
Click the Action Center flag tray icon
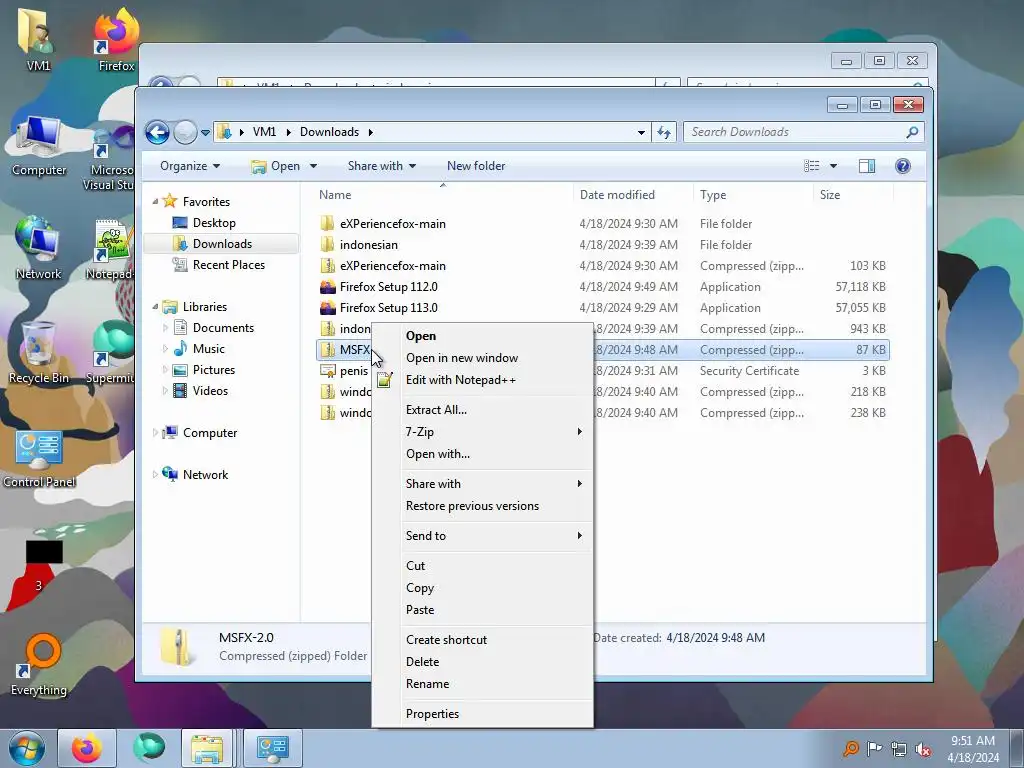[874, 748]
